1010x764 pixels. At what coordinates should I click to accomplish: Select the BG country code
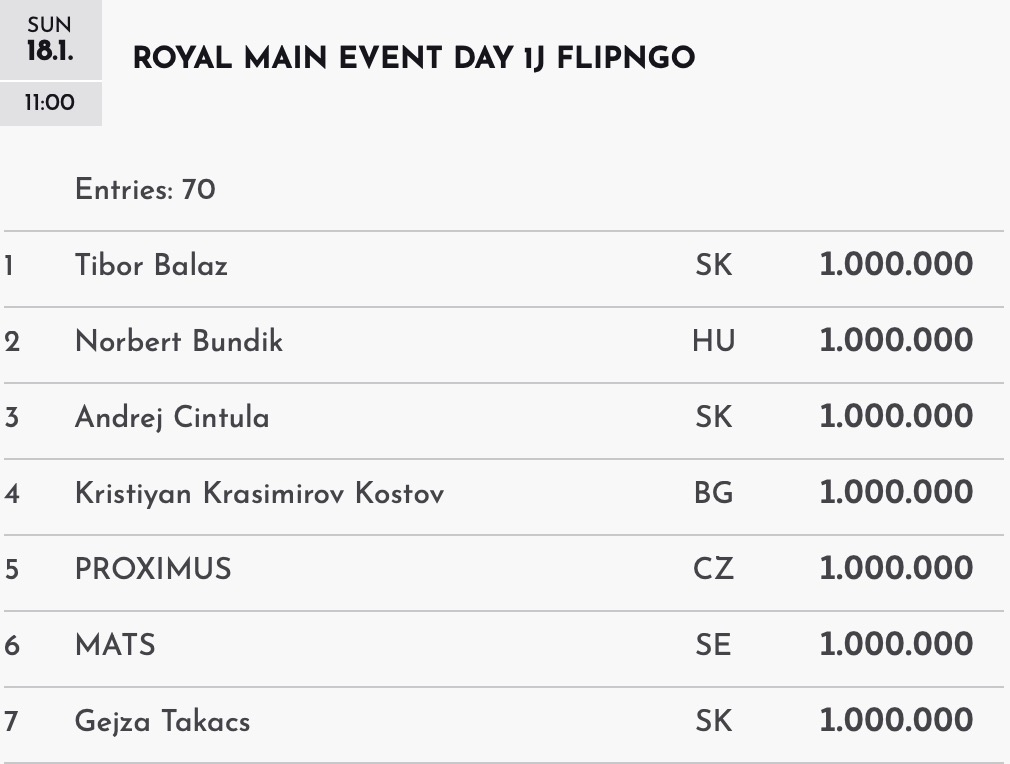click(713, 494)
